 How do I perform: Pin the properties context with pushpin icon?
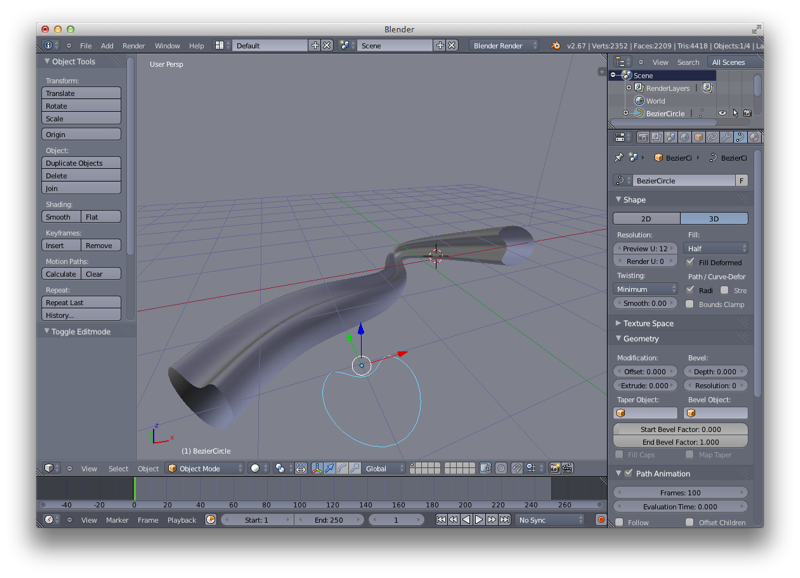619,158
